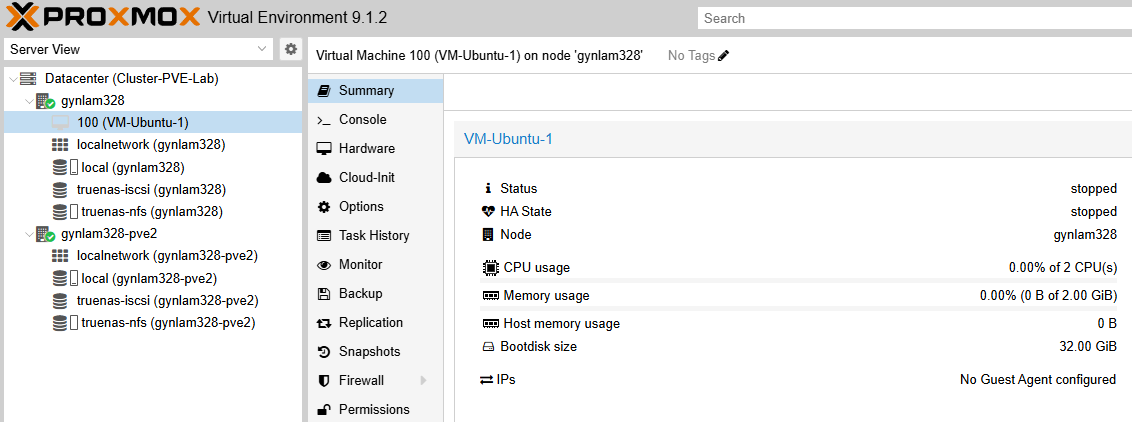Screen dimensions: 1132x422
Task: Click the IPs exchange arrows icon
Action: pos(487,379)
